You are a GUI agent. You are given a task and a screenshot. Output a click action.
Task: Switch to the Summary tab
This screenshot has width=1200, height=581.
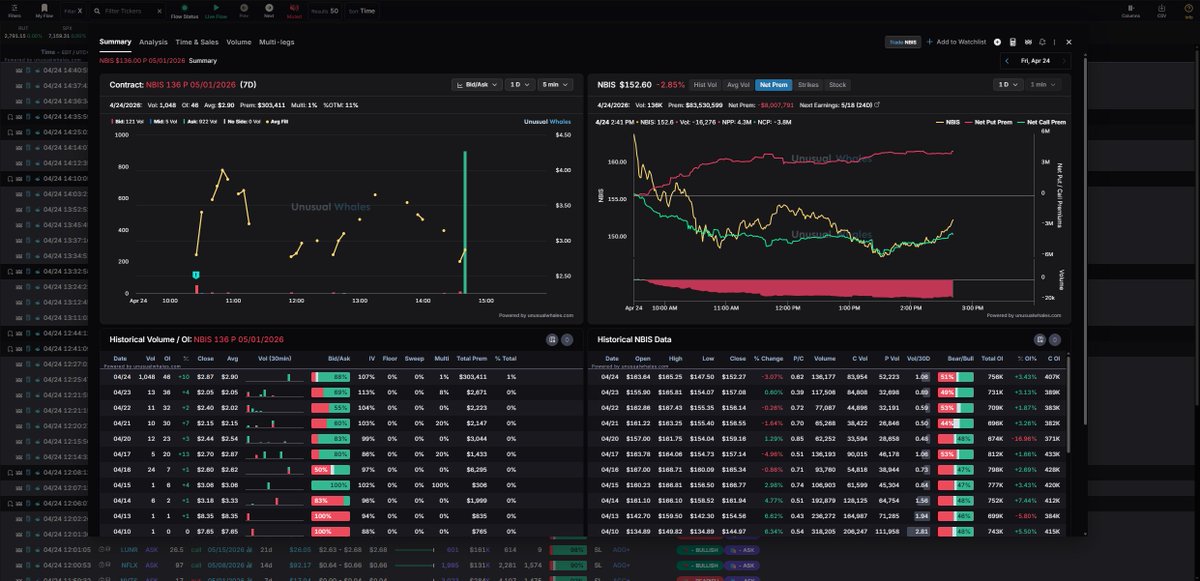click(115, 42)
